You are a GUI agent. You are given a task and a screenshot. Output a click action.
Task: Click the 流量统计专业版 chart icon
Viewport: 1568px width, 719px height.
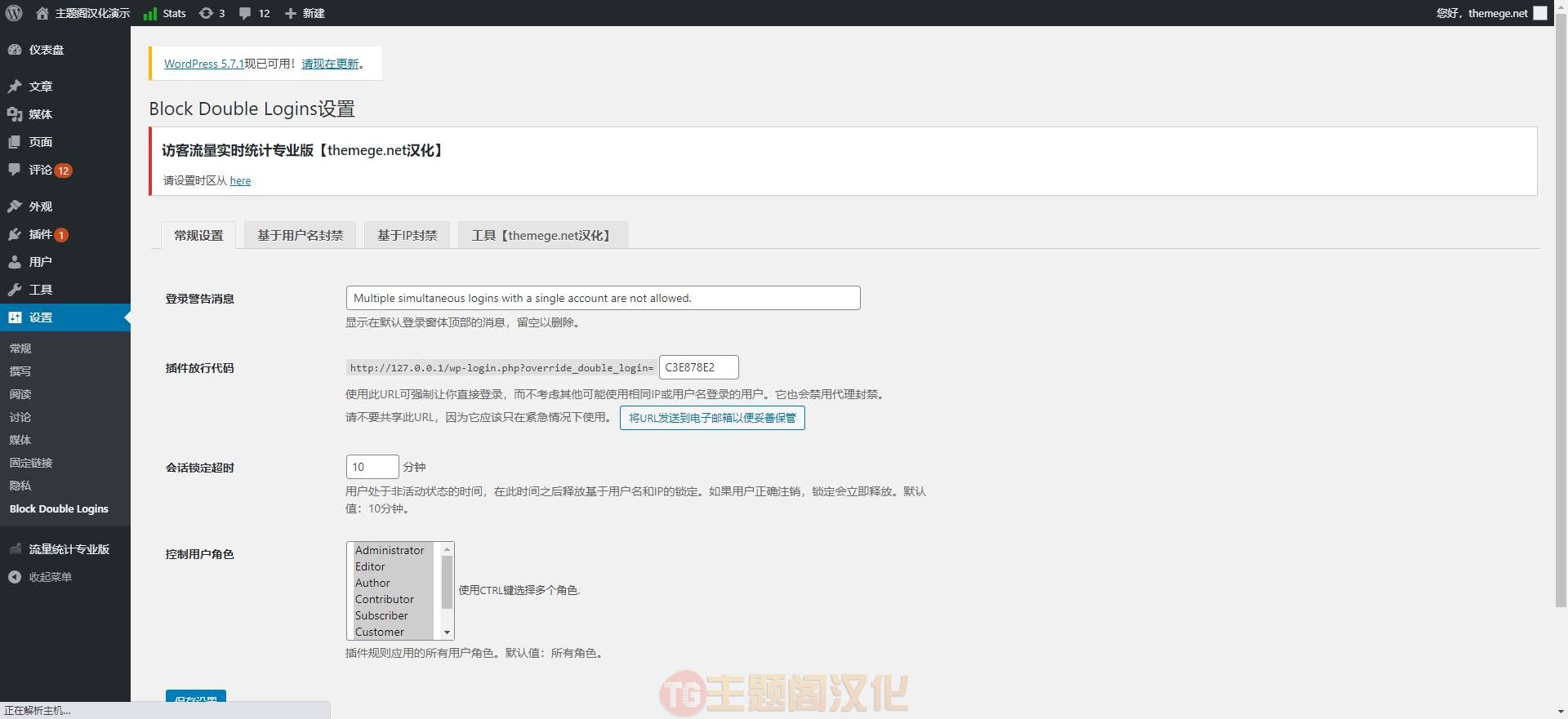[15, 549]
